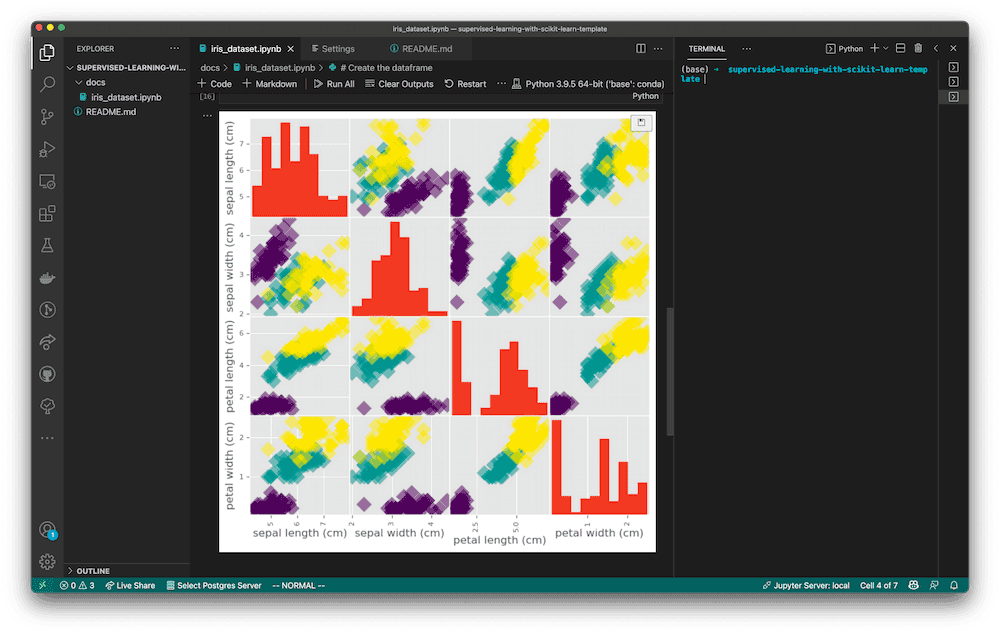Image resolution: width=1000 pixels, height=634 pixels.
Task: Open Explorer views and more actions ellipsis
Action: 174,48
